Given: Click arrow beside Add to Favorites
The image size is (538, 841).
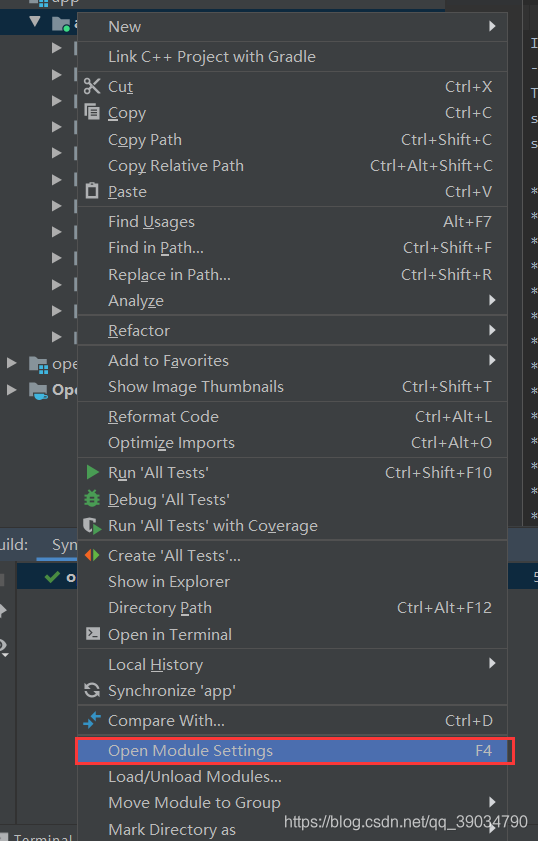Looking at the screenshot, I should 492,360.
